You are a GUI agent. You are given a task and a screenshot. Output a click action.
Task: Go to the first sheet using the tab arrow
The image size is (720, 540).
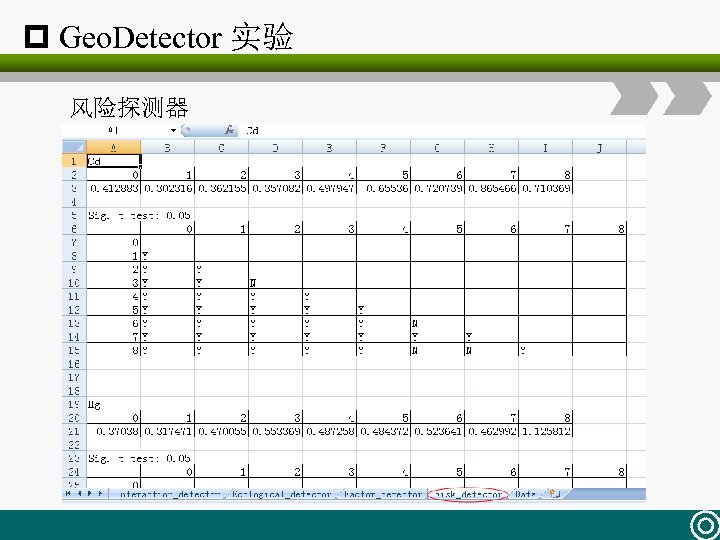click(x=68, y=494)
